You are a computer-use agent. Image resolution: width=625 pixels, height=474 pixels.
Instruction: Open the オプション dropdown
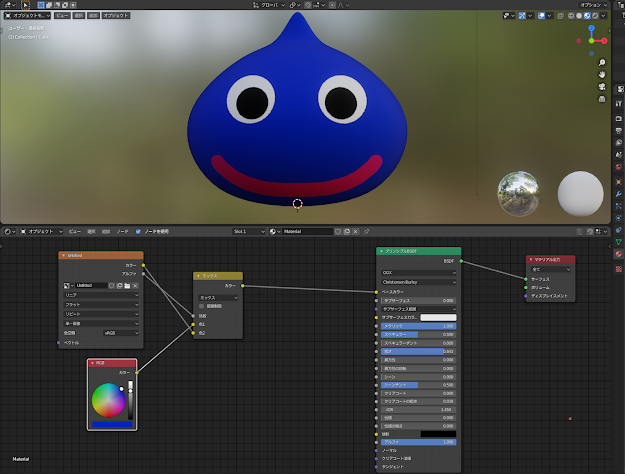pos(593,5)
